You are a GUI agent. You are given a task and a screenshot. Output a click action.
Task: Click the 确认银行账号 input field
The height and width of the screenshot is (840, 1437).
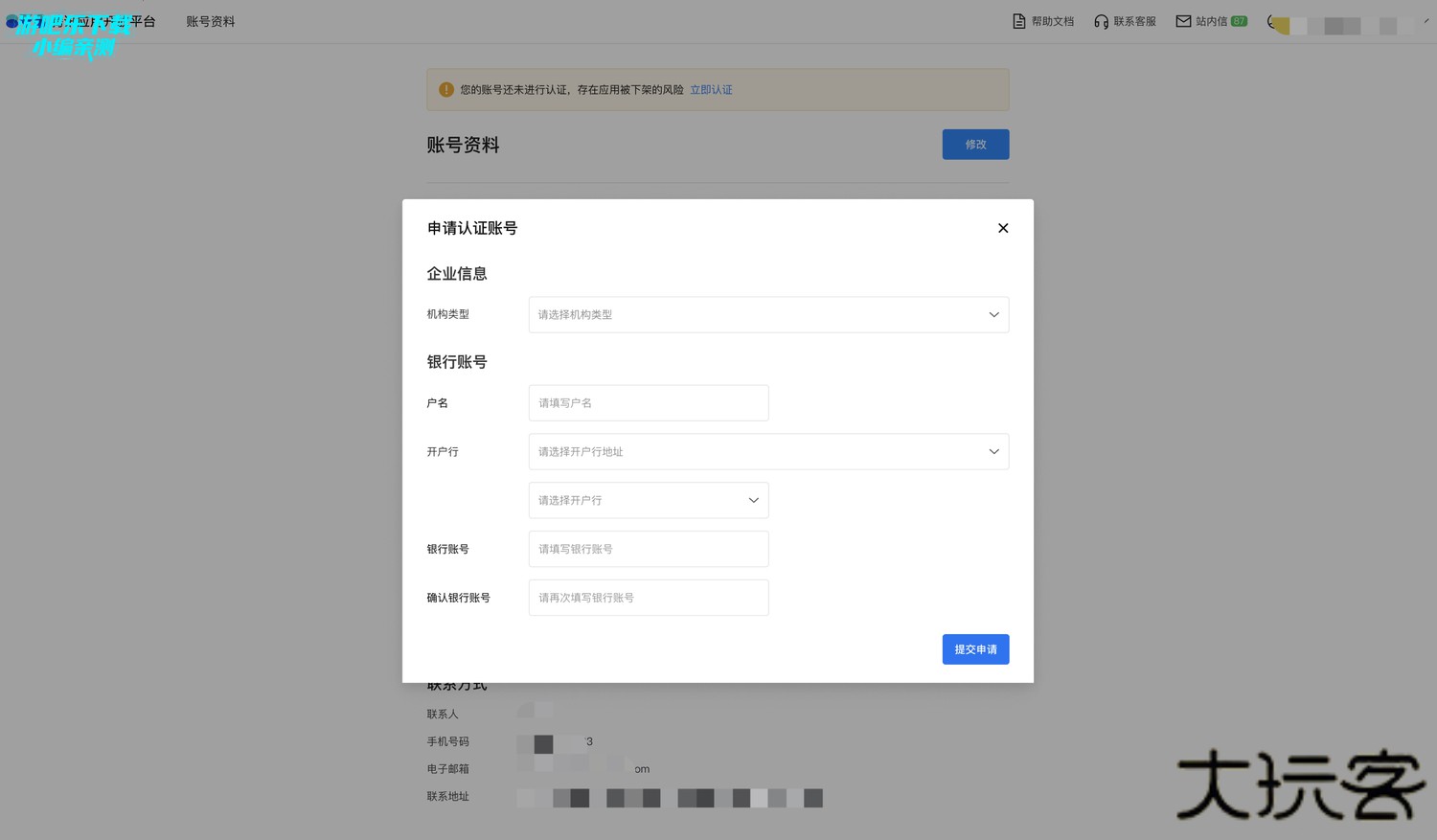[648, 598]
